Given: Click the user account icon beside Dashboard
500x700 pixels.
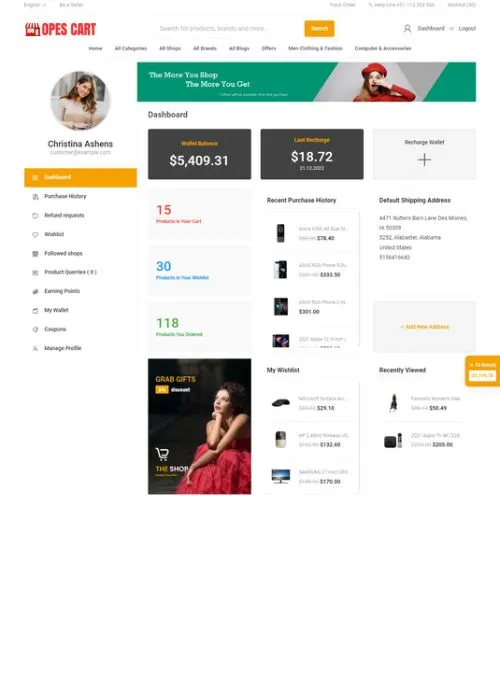Looking at the screenshot, I should coord(407,29).
